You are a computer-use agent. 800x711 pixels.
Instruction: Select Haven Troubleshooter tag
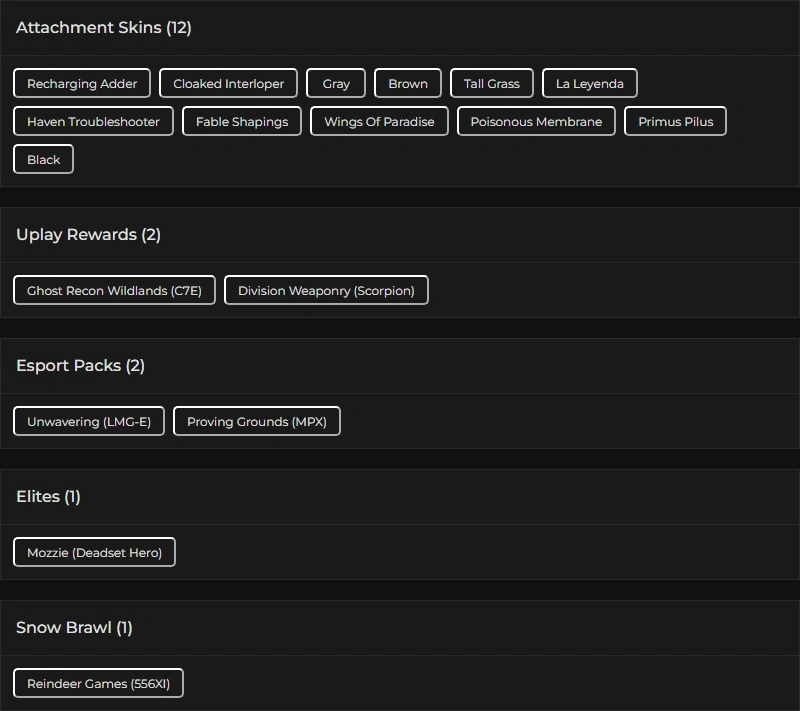tap(93, 122)
